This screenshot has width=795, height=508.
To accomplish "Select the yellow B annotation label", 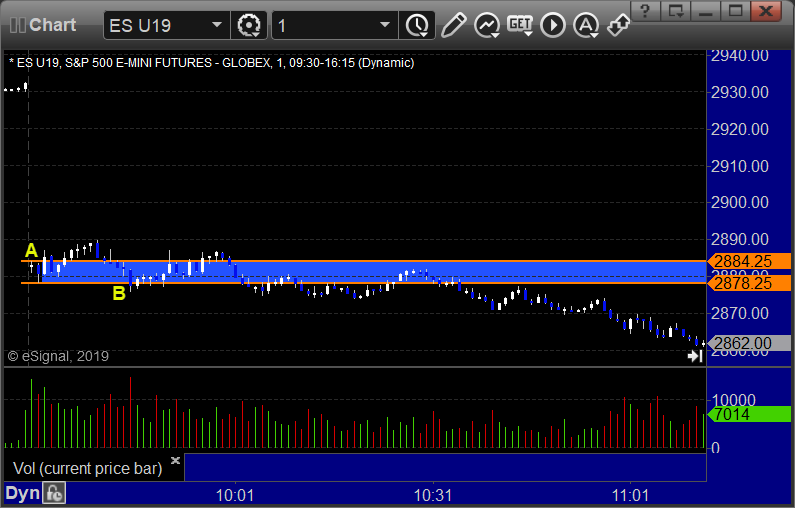I will click(x=119, y=293).
